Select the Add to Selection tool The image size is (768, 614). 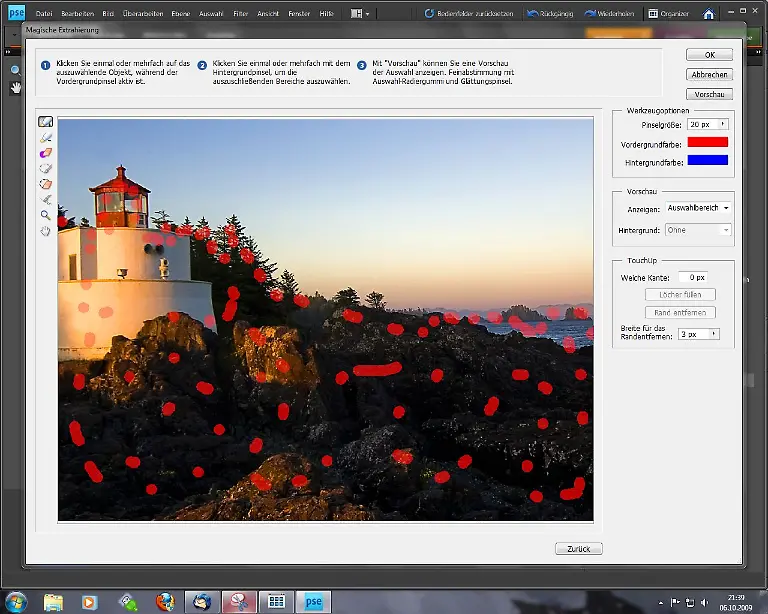click(45, 168)
